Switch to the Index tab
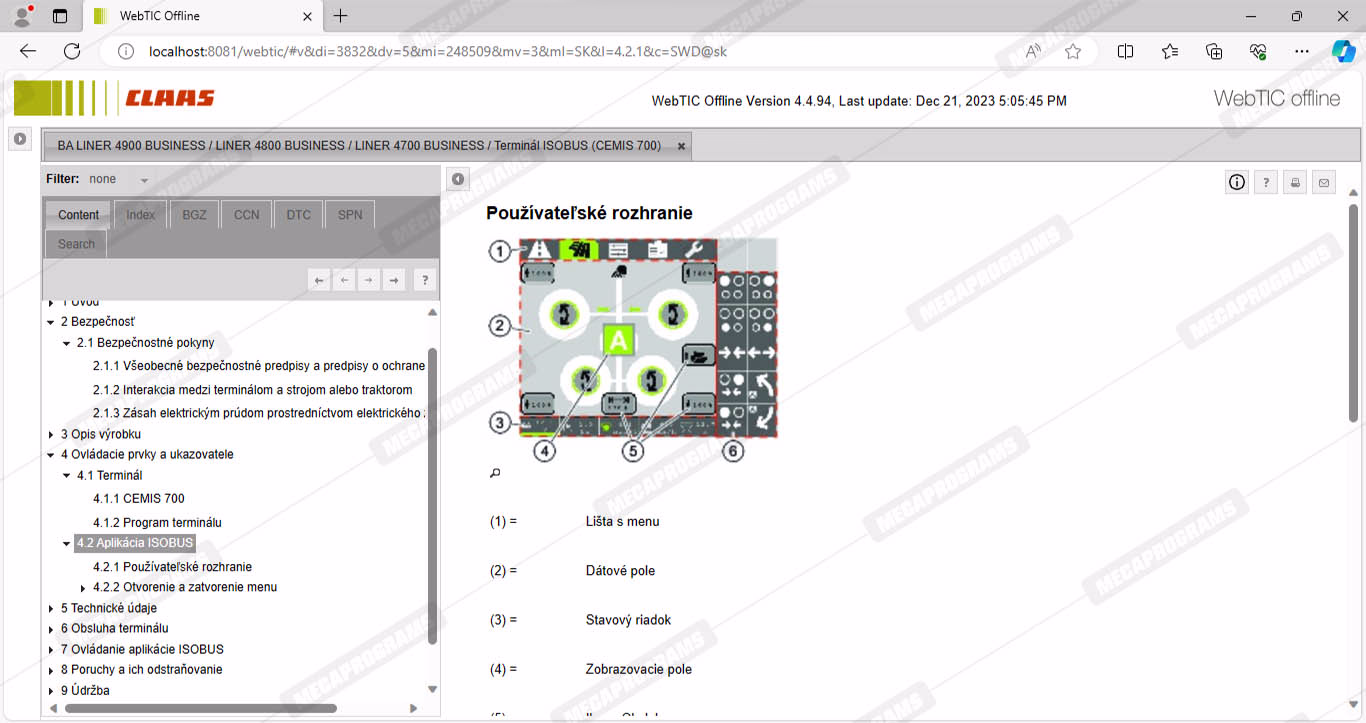Image resolution: width=1366 pixels, height=723 pixels. point(140,215)
